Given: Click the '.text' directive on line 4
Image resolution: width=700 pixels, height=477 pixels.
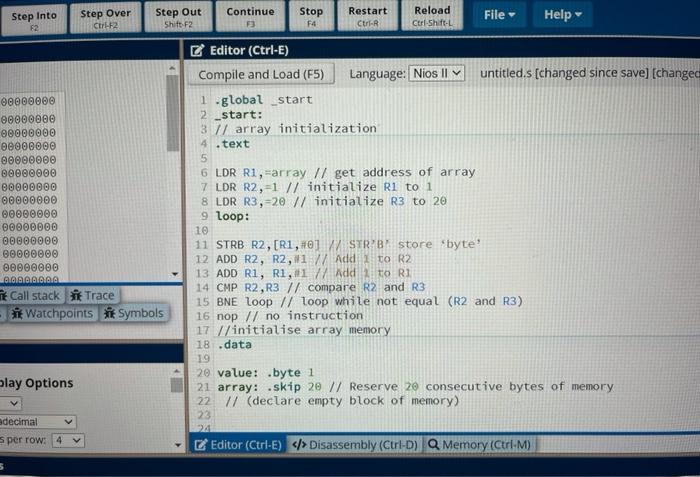Looking at the screenshot, I should point(232,144).
